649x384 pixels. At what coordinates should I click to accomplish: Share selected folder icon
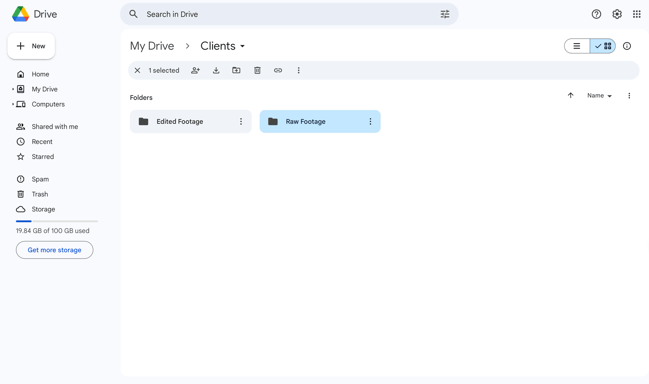coord(195,70)
